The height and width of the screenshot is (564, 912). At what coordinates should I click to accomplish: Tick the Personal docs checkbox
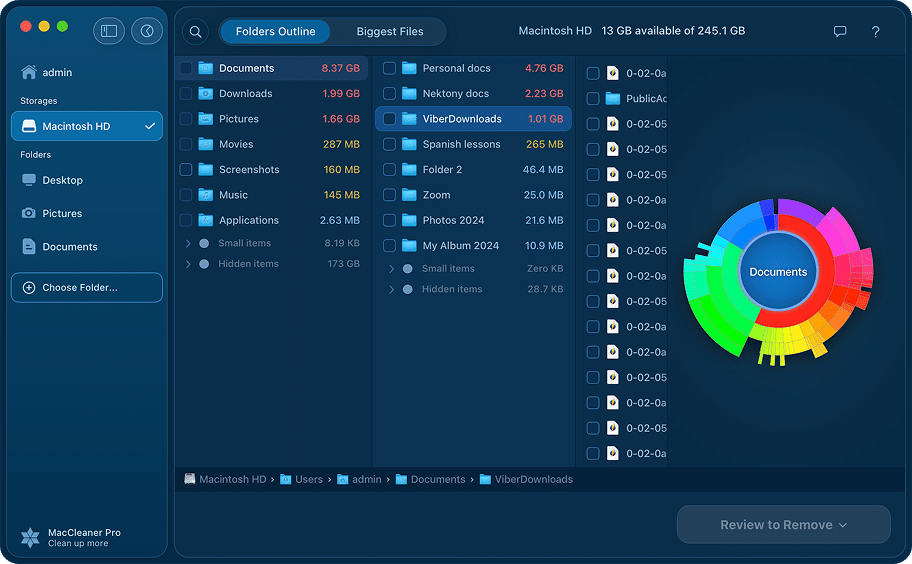[390, 69]
